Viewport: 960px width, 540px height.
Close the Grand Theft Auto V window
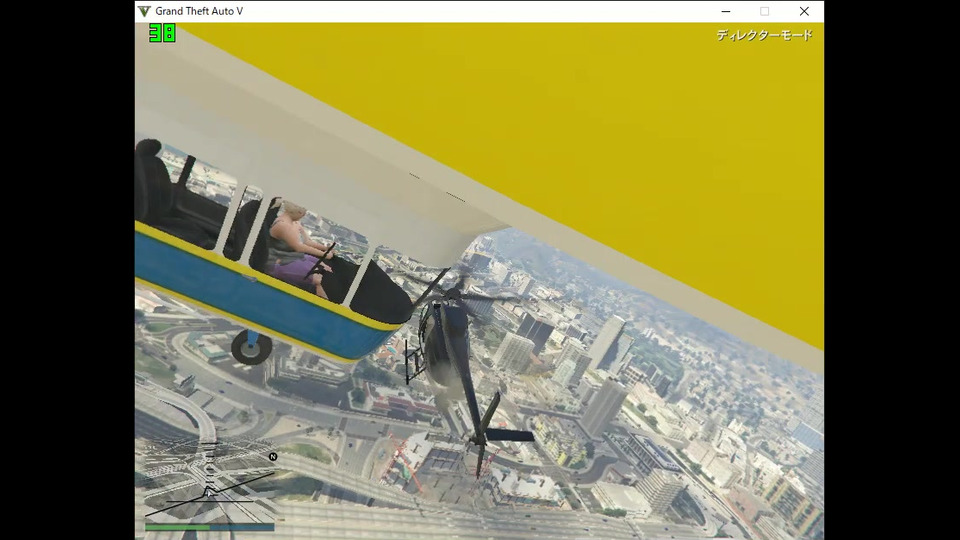pyautogui.click(x=804, y=11)
